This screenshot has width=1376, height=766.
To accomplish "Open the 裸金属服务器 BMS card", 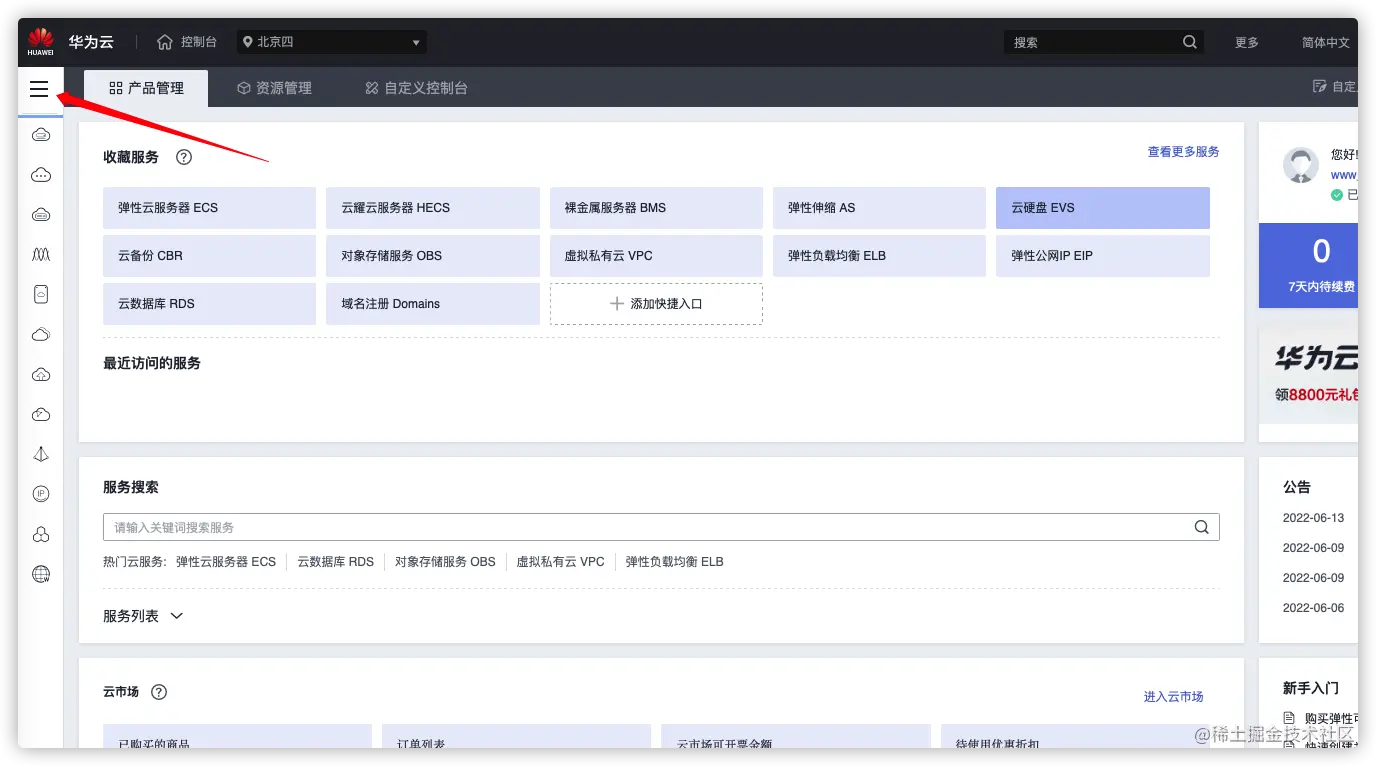I will (656, 208).
